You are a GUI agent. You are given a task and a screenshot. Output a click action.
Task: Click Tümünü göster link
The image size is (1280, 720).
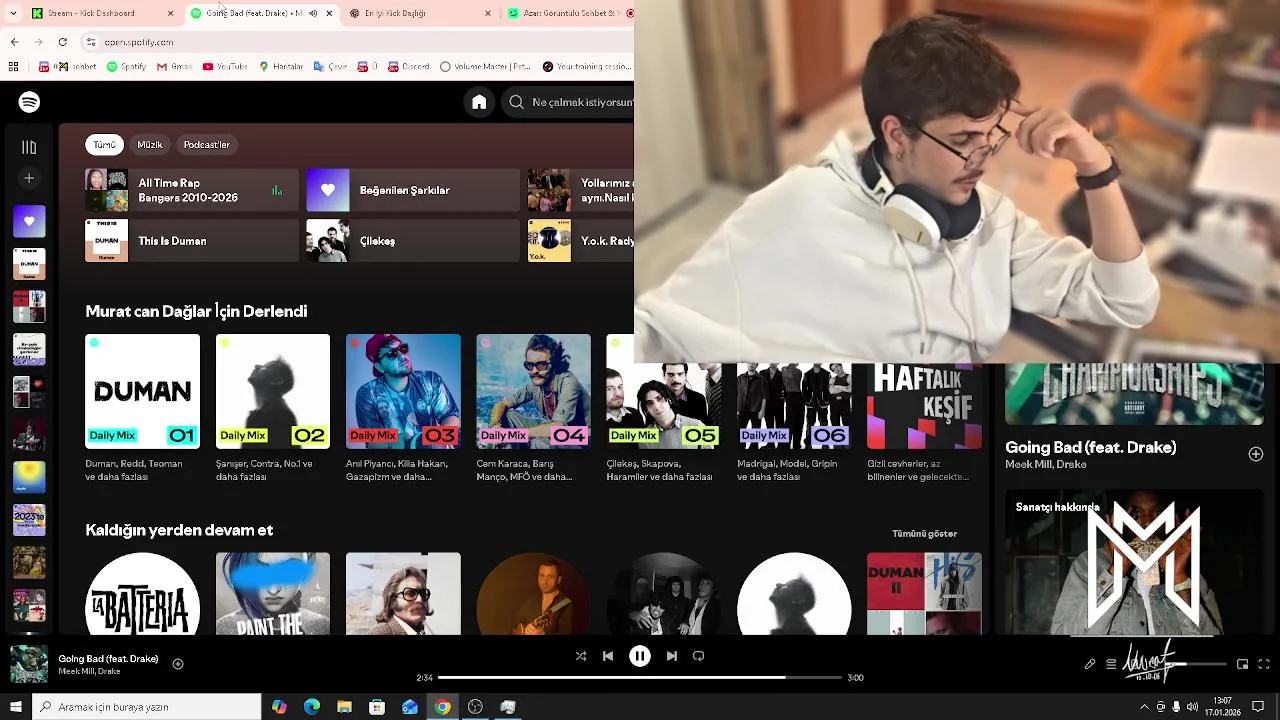924,534
